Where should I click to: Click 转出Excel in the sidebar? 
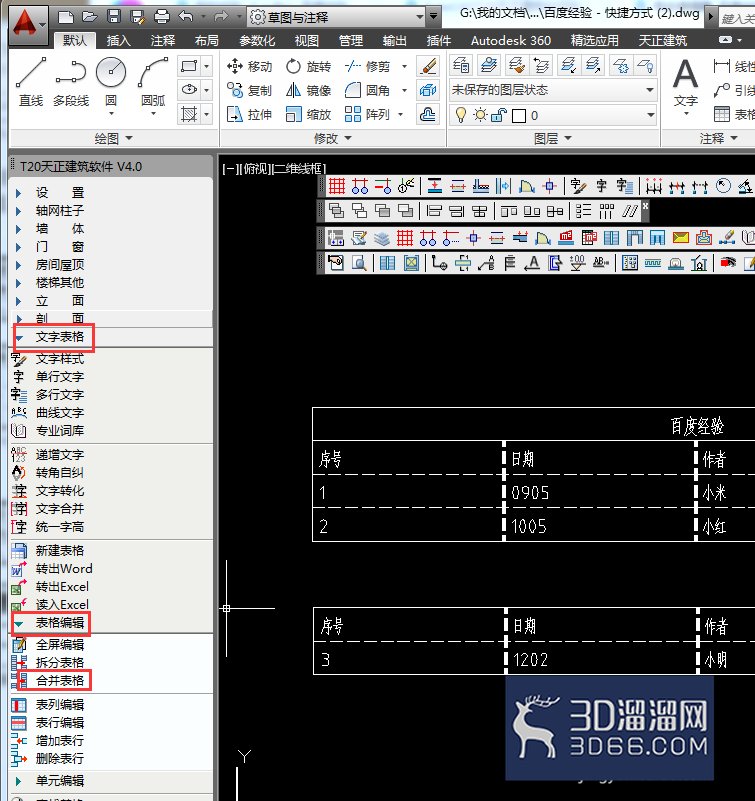(x=62, y=586)
